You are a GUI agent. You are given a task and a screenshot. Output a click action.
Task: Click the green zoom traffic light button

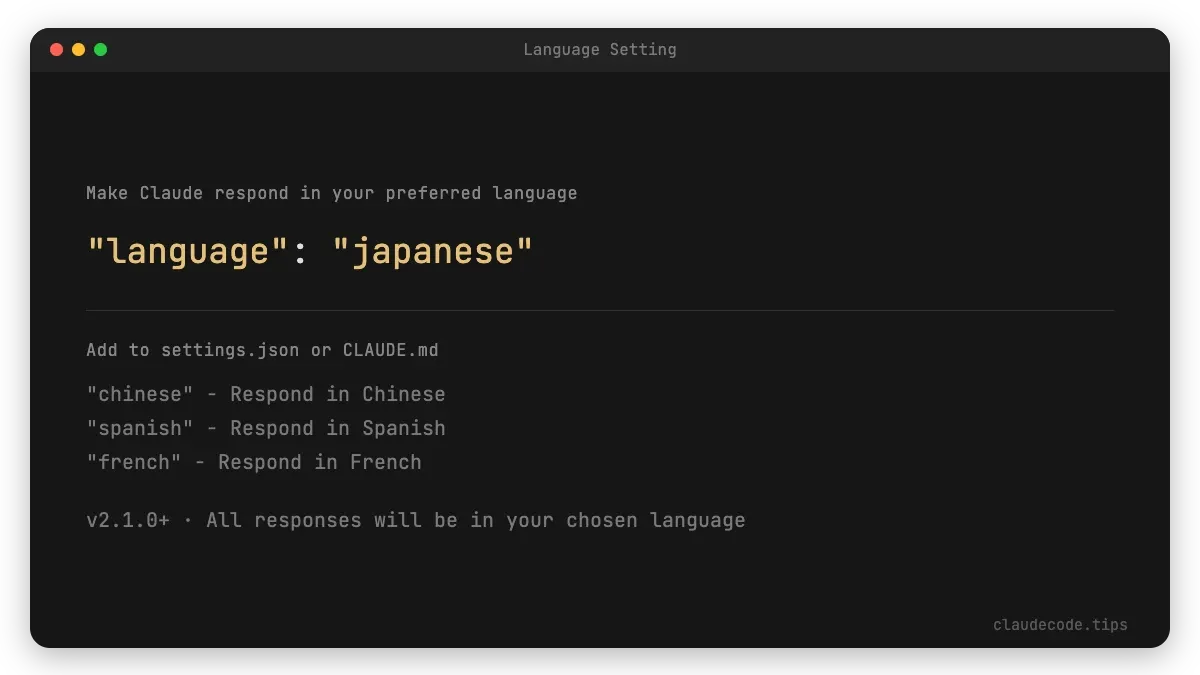[99, 48]
